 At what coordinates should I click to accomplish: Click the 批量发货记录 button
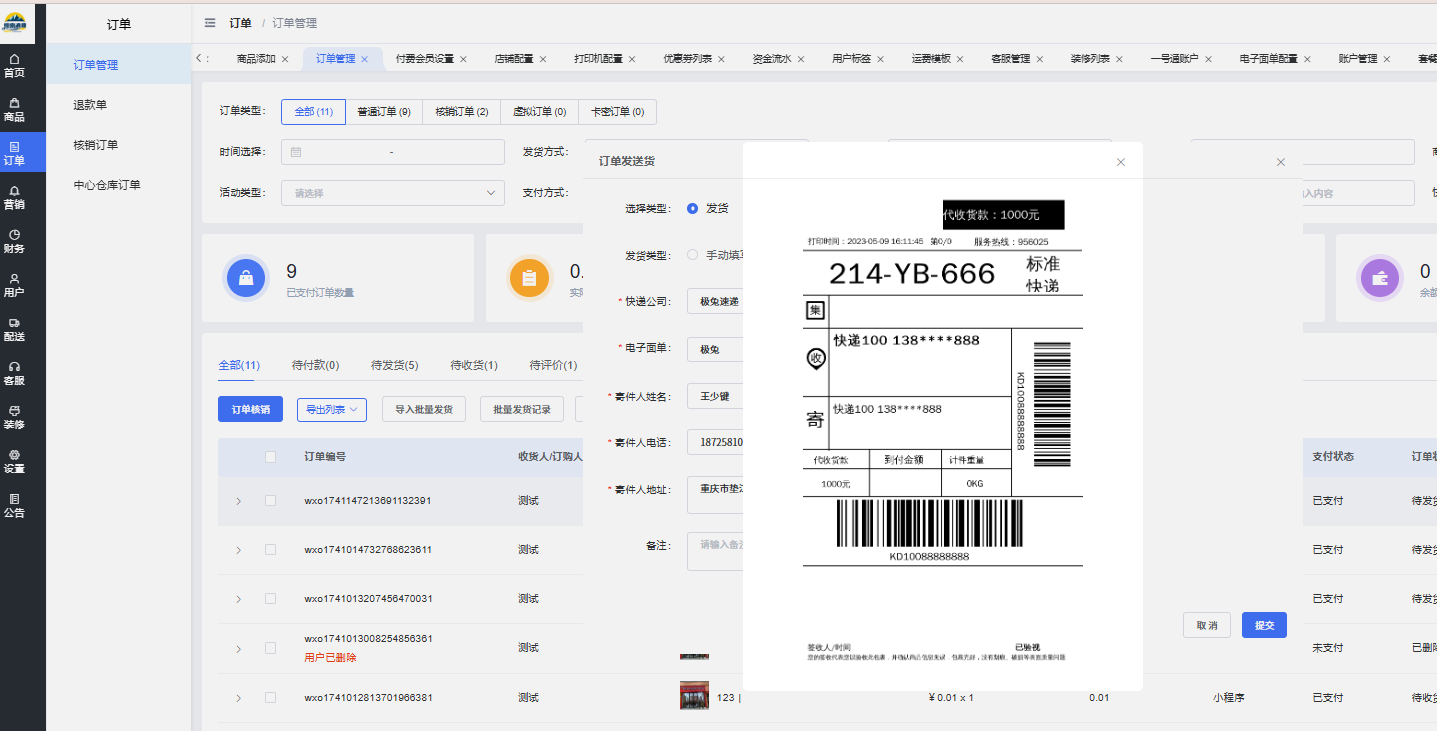coord(522,409)
